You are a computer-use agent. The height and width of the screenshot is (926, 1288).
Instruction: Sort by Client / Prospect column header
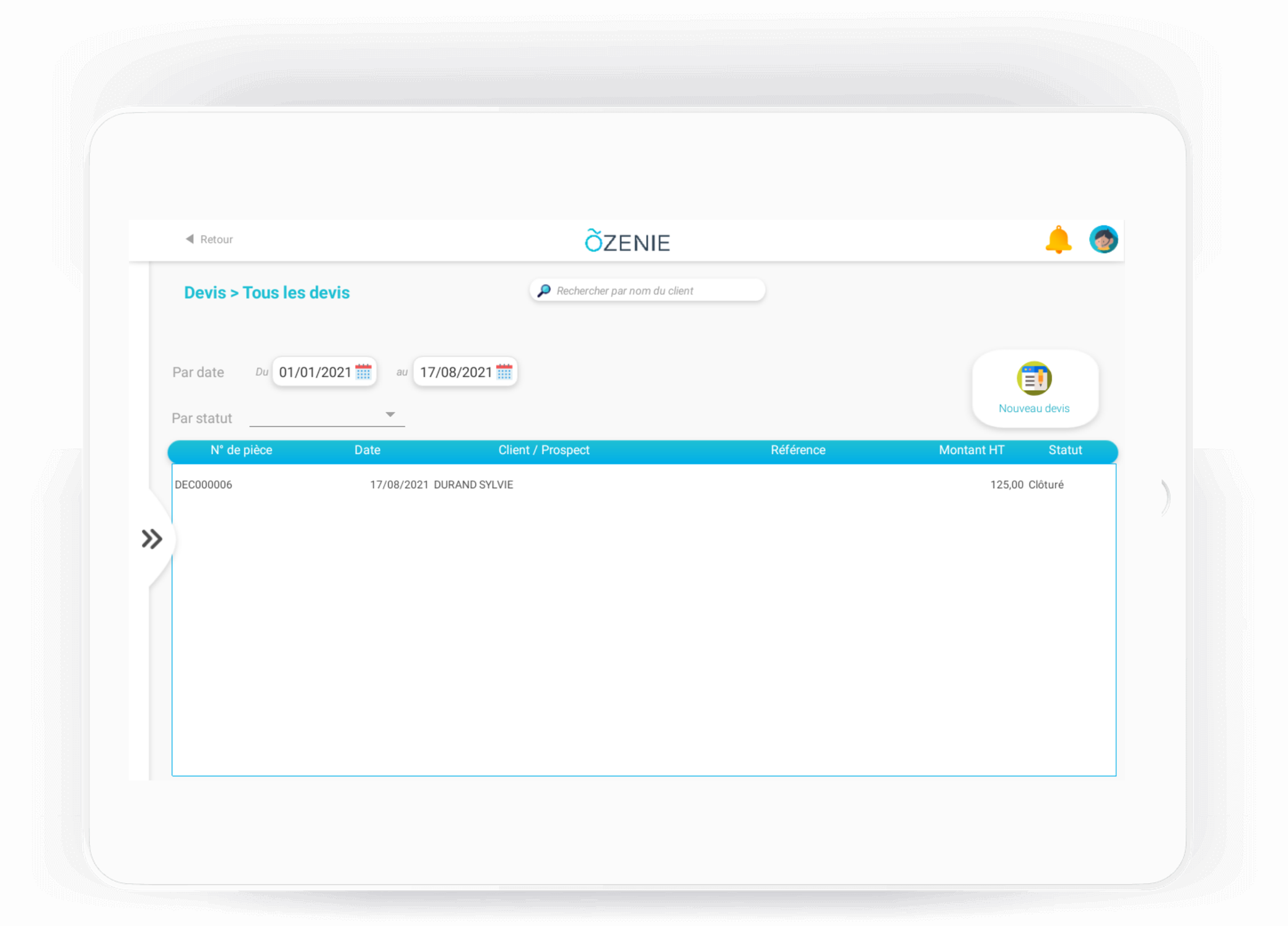coord(544,450)
